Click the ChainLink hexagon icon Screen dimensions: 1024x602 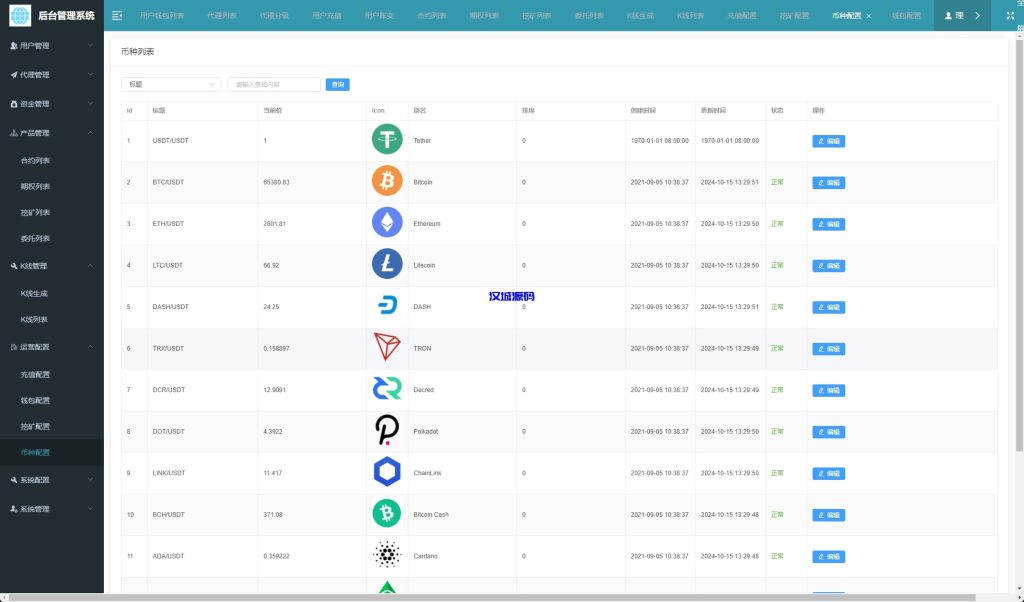pos(387,472)
